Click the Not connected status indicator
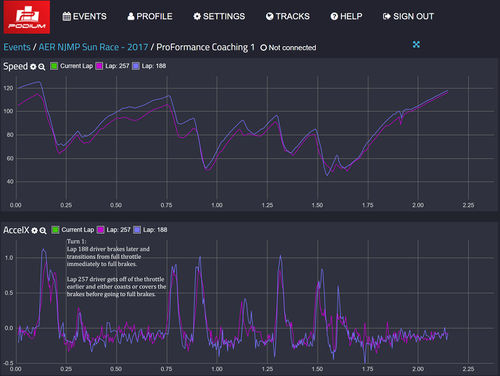 point(288,48)
